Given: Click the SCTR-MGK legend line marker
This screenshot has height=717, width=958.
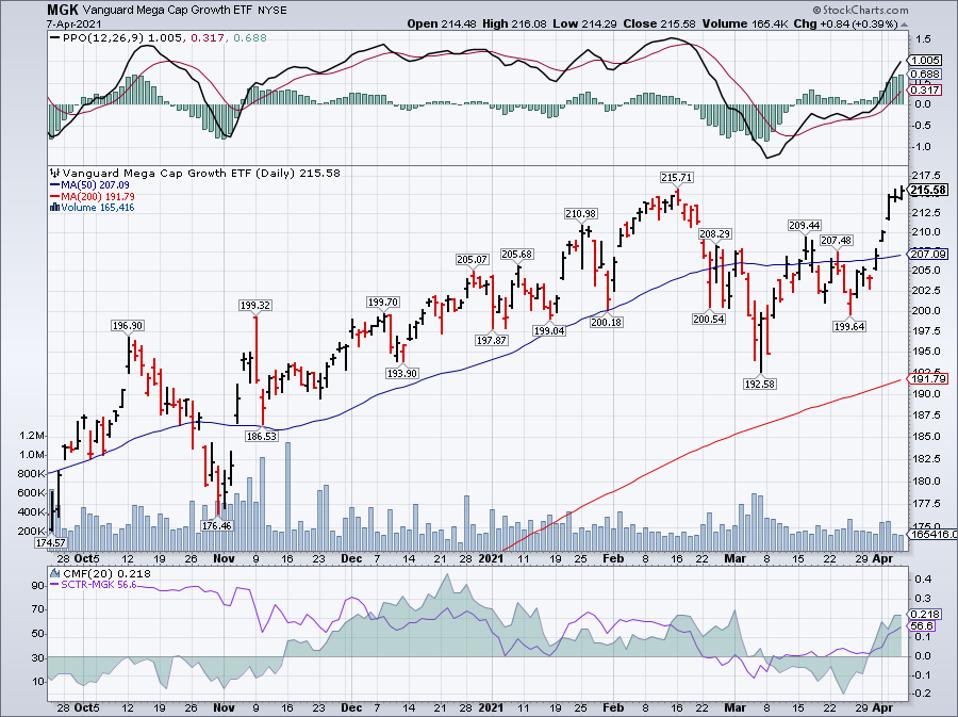Looking at the screenshot, I should 55,584.
